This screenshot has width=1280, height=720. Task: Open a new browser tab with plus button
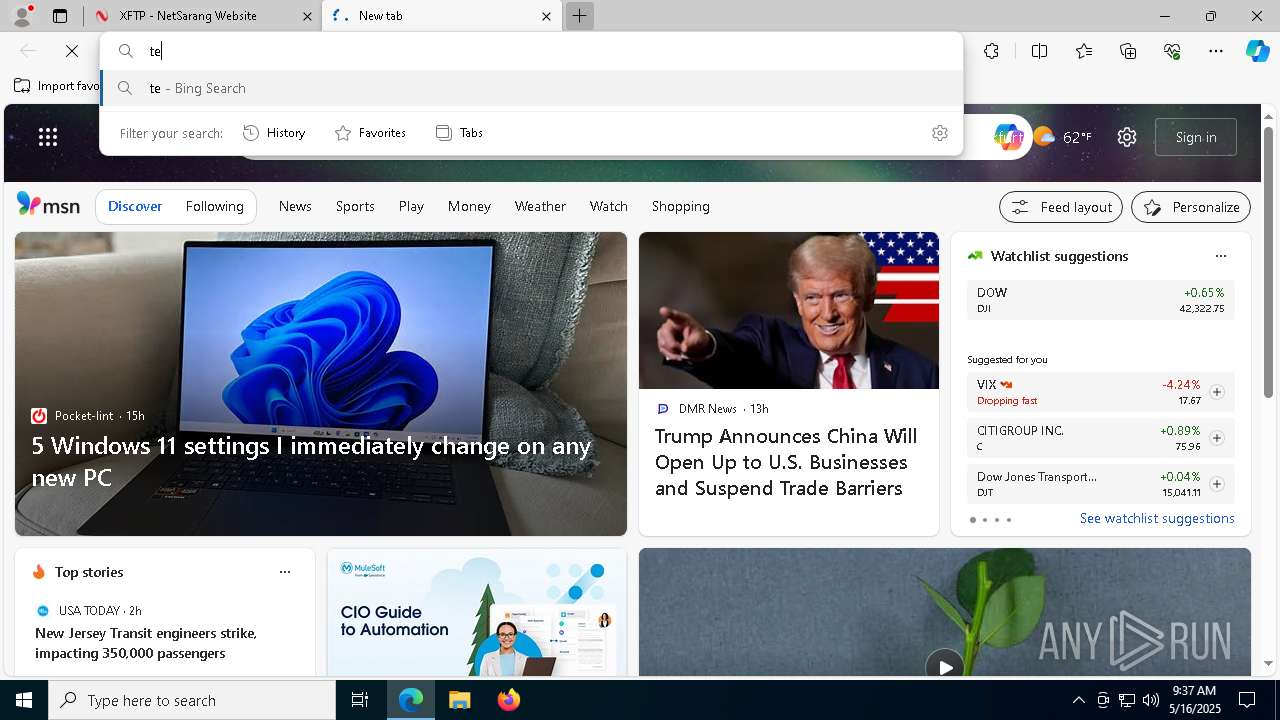click(579, 16)
